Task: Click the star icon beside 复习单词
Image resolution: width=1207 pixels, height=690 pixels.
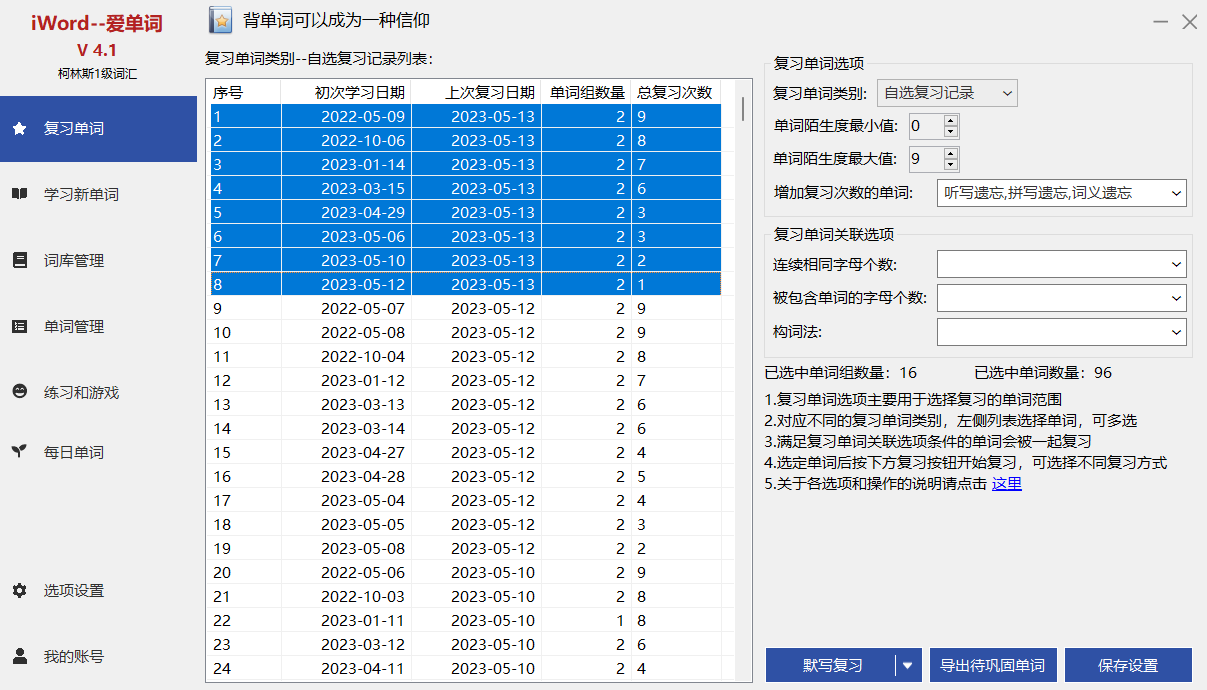Action: tap(19, 129)
